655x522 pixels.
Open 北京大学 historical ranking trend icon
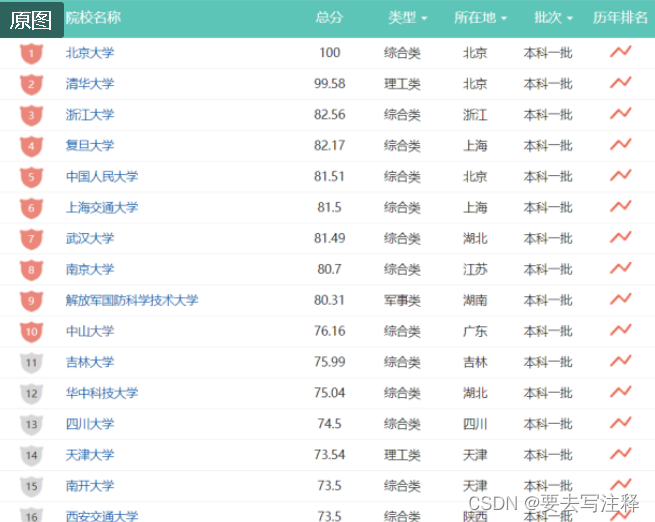click(x=620, y=52)
